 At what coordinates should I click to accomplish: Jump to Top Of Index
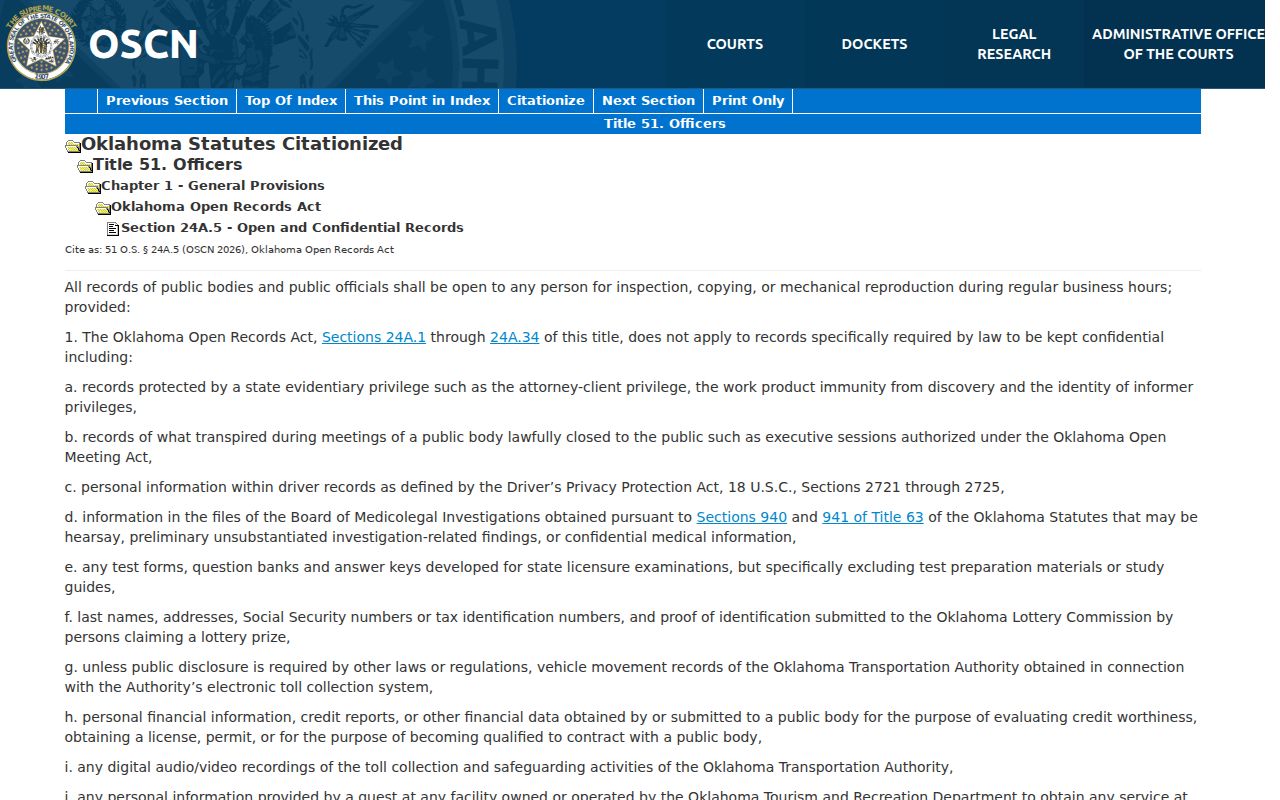pos(291,100)
